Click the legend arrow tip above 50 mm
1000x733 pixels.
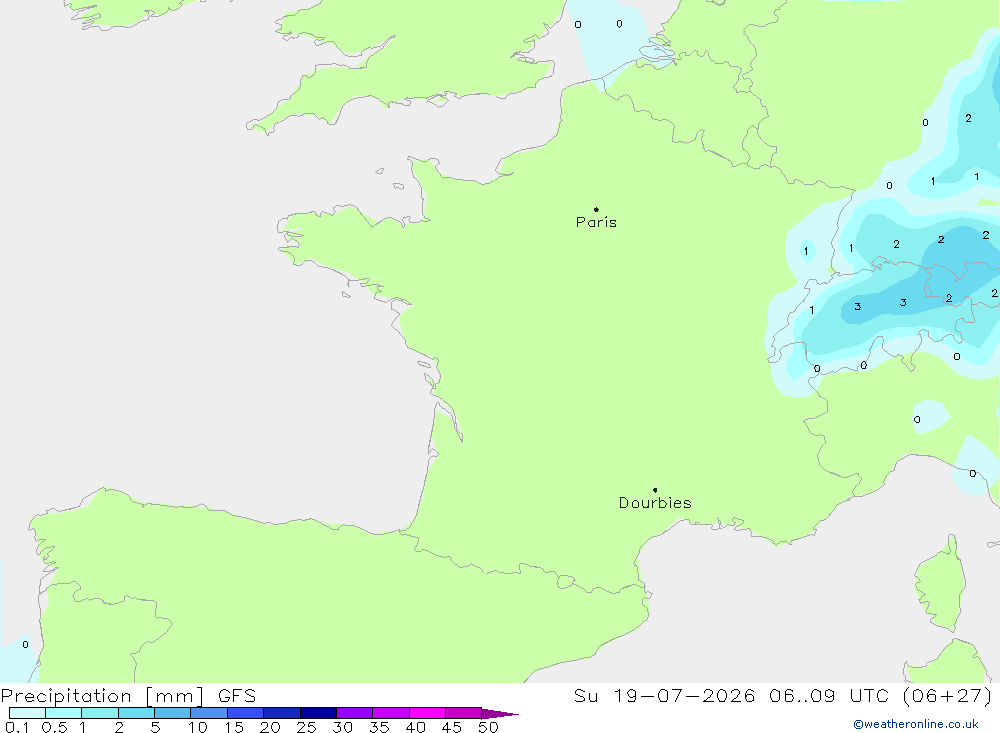coord(500,713)
